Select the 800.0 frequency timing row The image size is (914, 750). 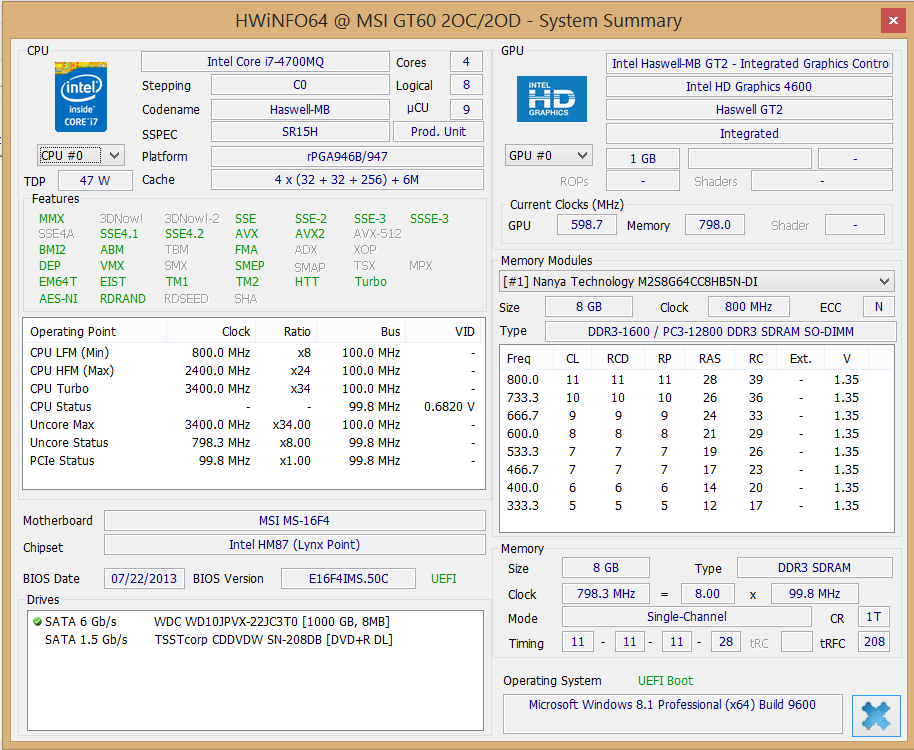(x=697, y=380)
